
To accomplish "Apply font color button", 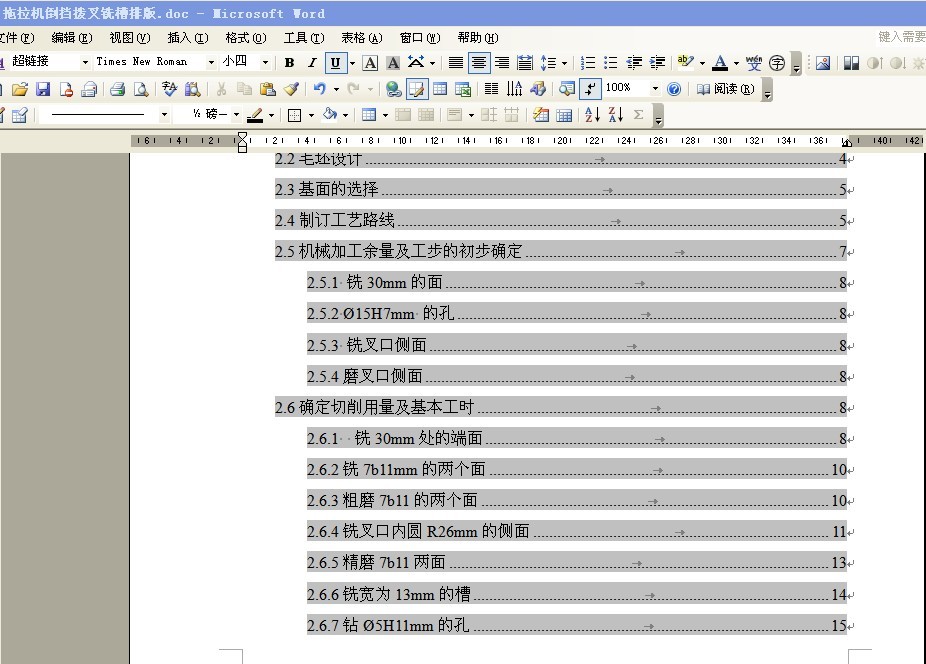I will [x=720, y=63].
